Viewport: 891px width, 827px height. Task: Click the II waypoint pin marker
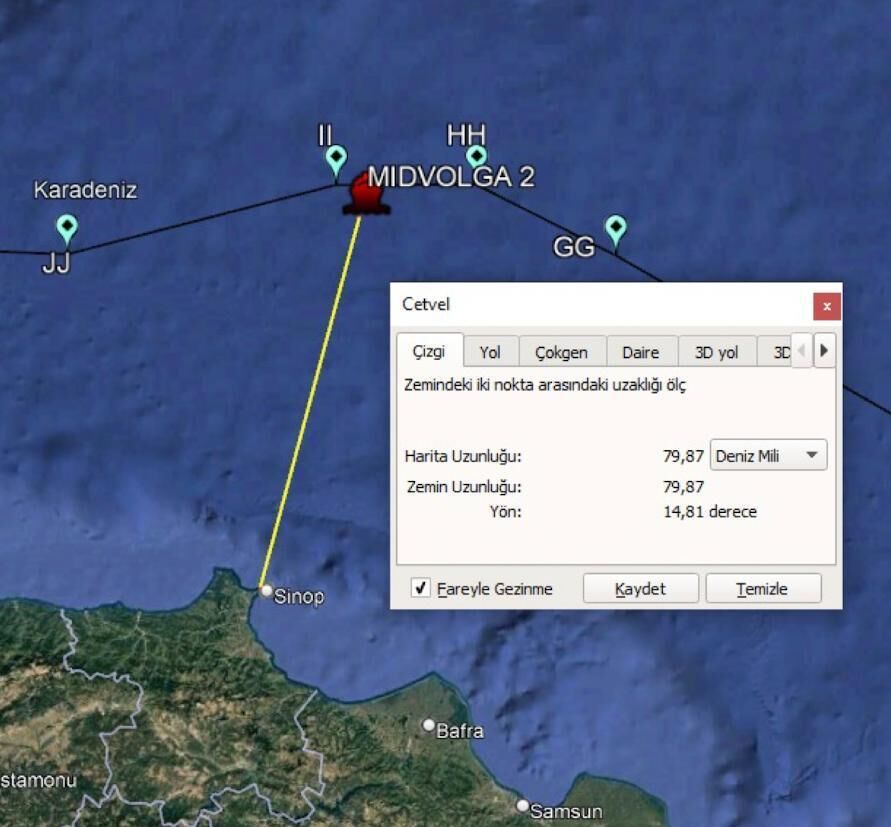(336, 160)
